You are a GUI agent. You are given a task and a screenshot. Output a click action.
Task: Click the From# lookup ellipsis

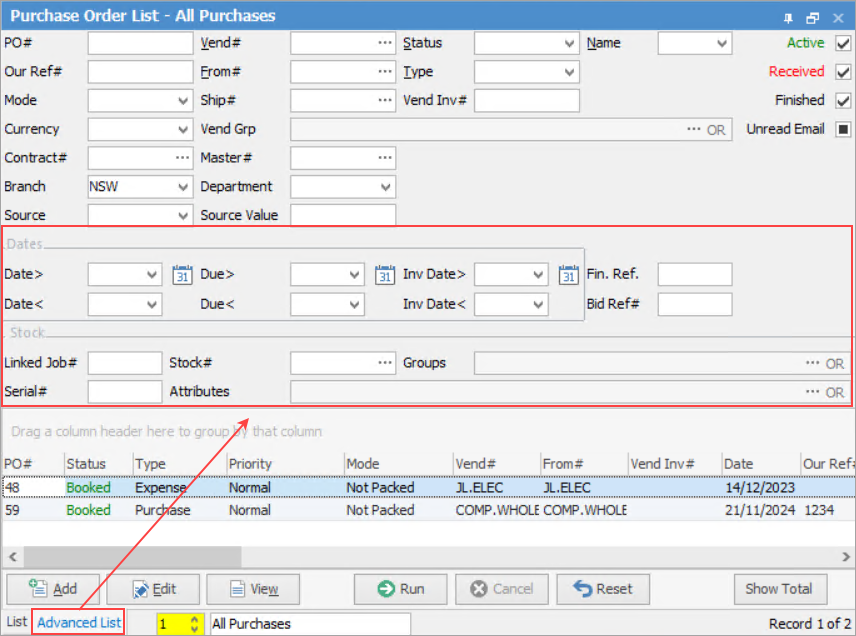point(385,72)
